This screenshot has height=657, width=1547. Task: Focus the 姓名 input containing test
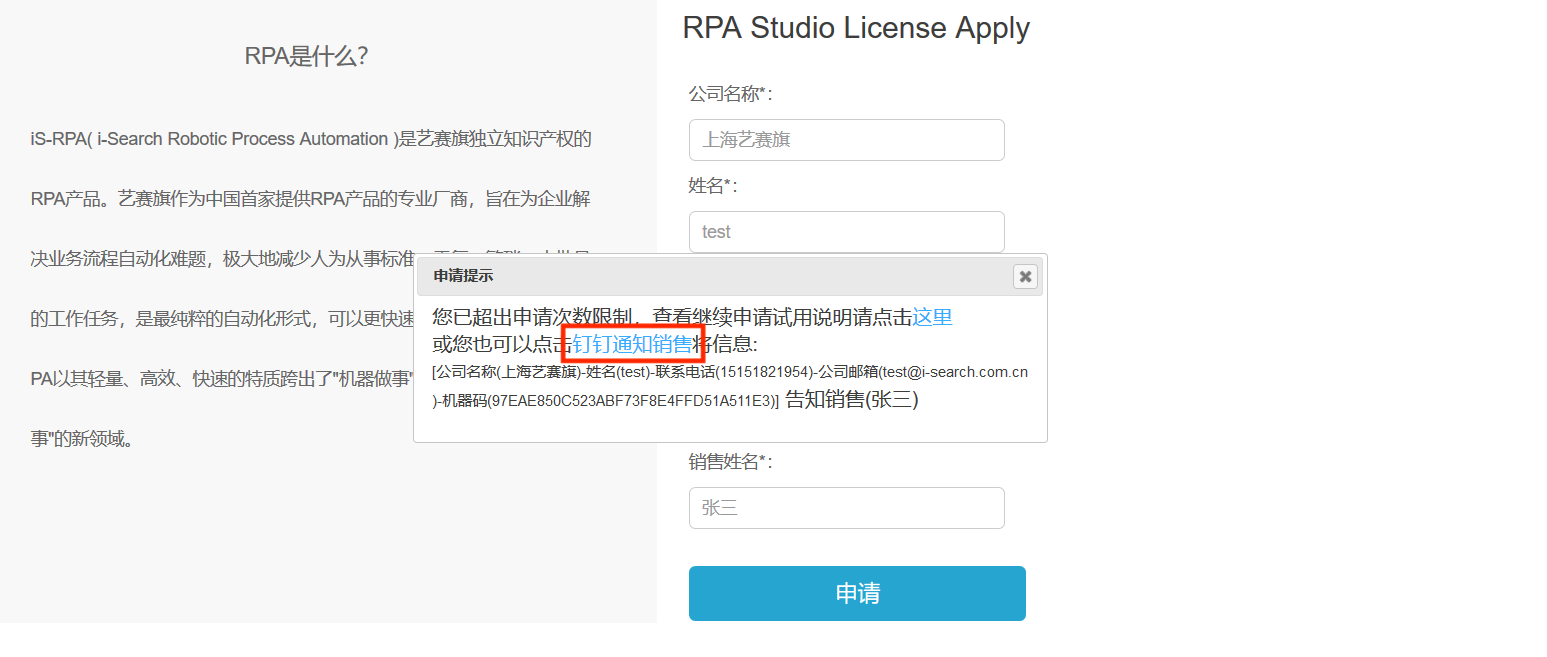[846, 232]
